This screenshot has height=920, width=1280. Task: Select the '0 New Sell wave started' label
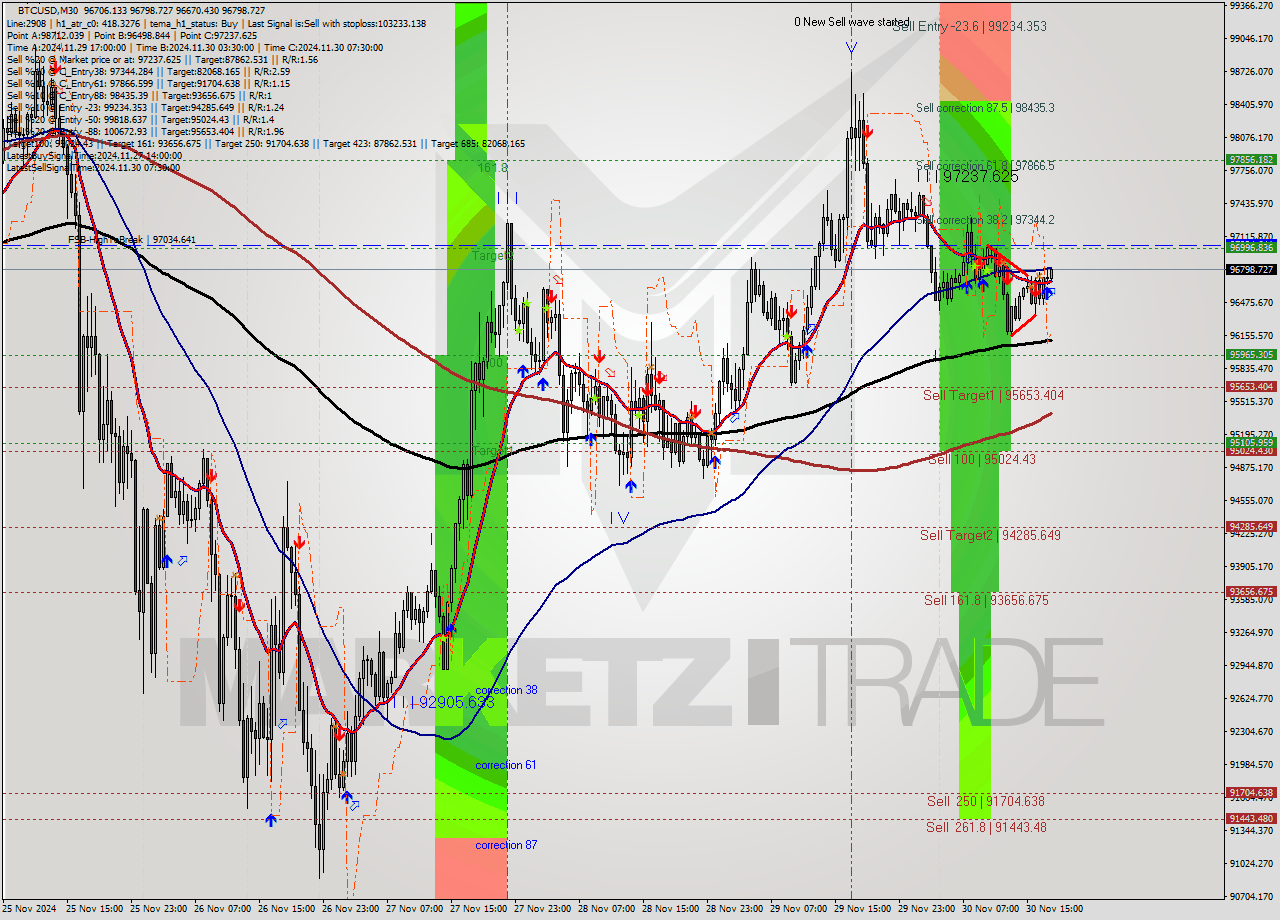pyautogui.click(x=852, y=21)
